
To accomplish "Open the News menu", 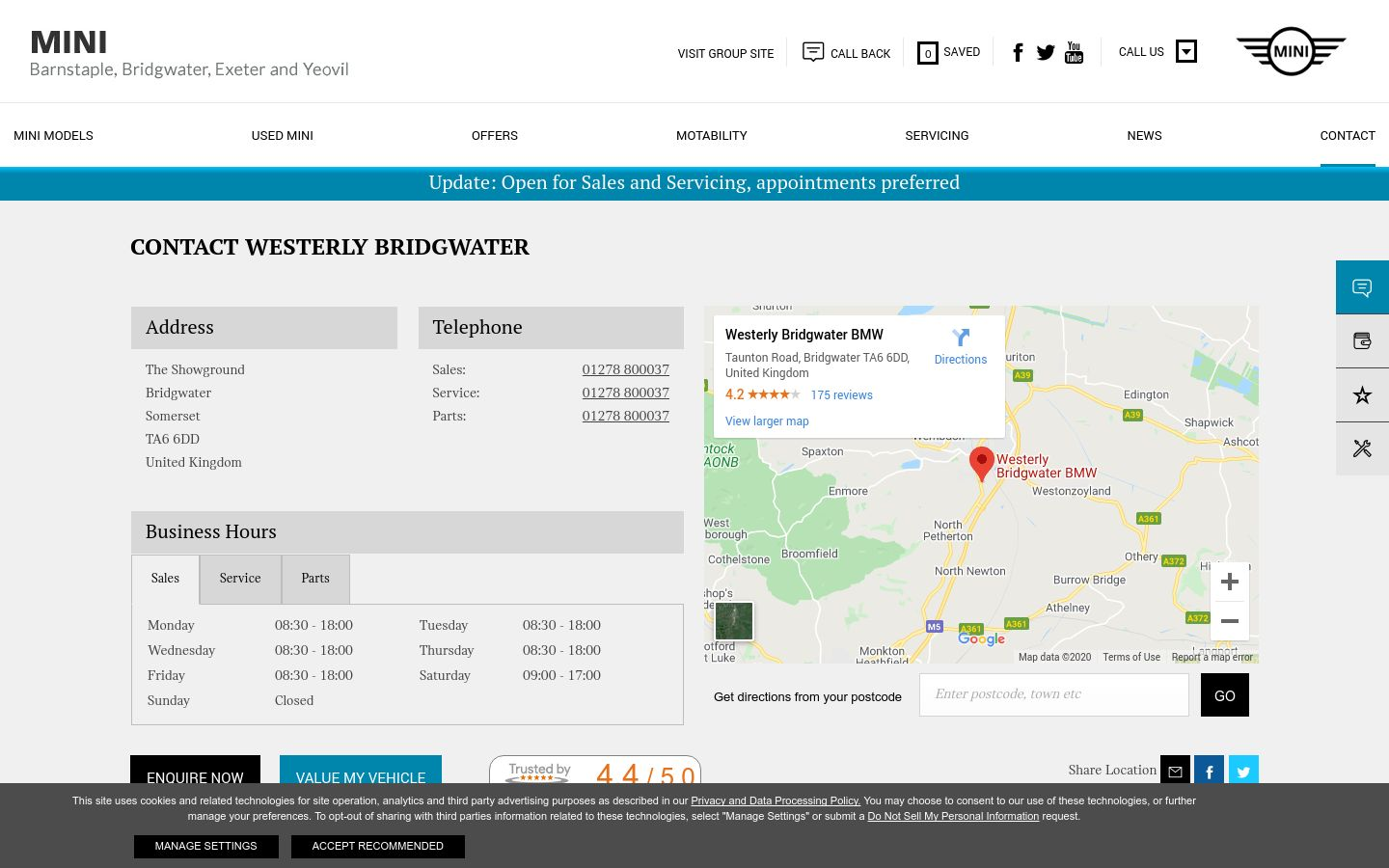I will (x=1144, y=136).
